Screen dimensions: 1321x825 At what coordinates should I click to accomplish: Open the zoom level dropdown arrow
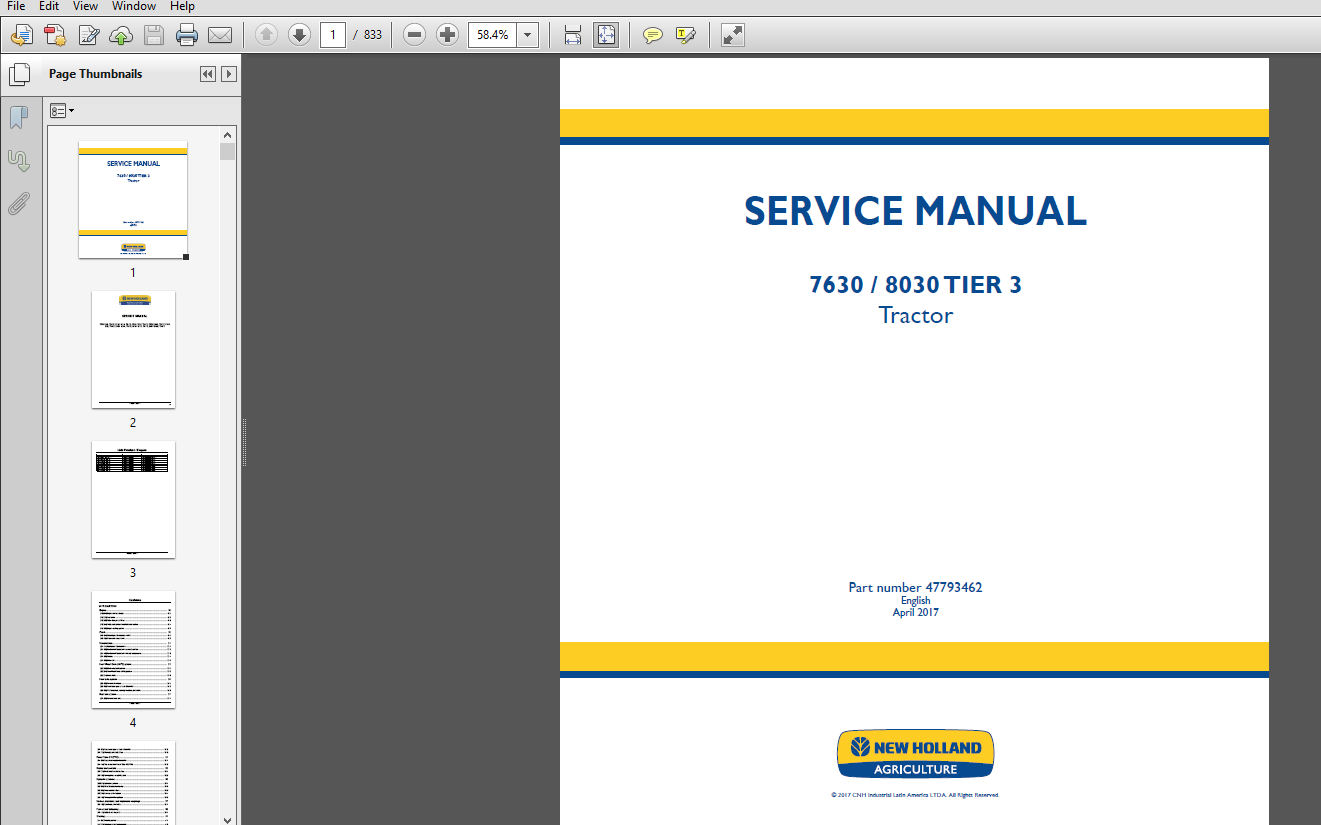tap(528, 35)
